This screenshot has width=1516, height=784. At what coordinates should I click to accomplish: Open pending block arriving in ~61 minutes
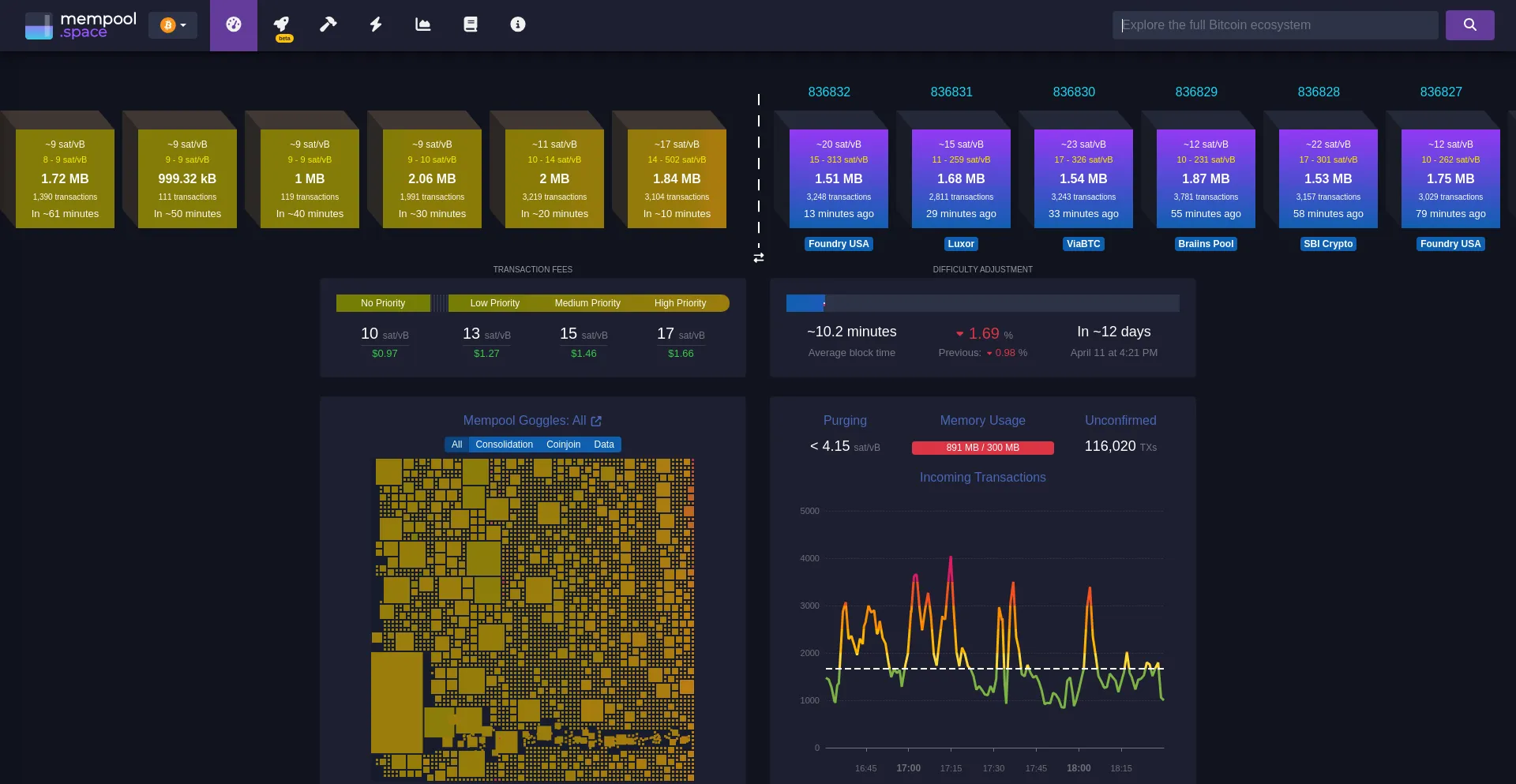(65, 178)
